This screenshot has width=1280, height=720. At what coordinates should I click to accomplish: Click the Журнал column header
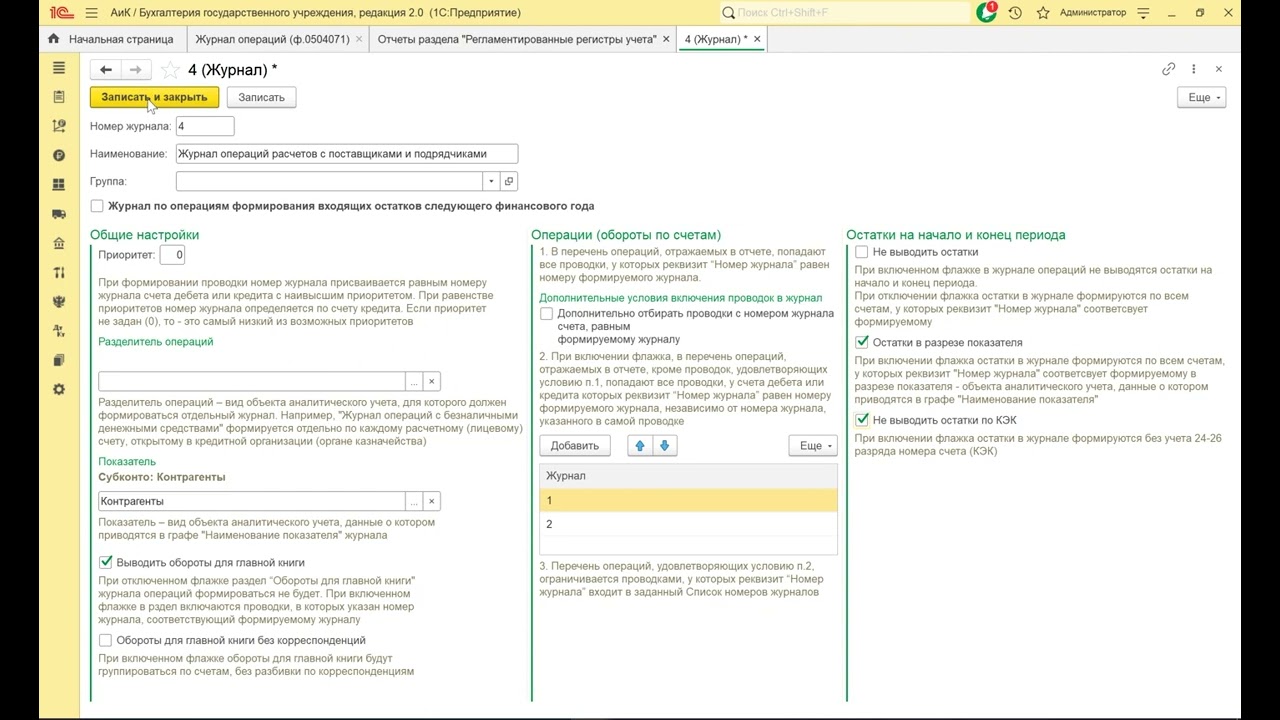click(x=688, y=476)
